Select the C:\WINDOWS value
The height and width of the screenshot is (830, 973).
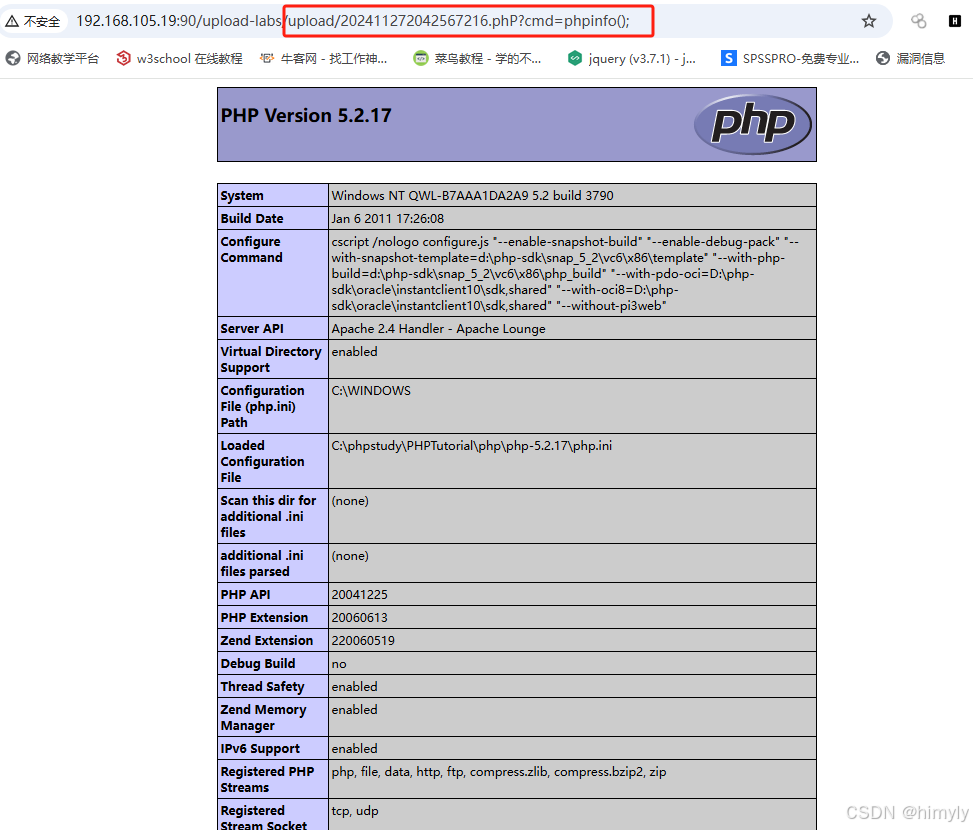[x=371, y=390]
